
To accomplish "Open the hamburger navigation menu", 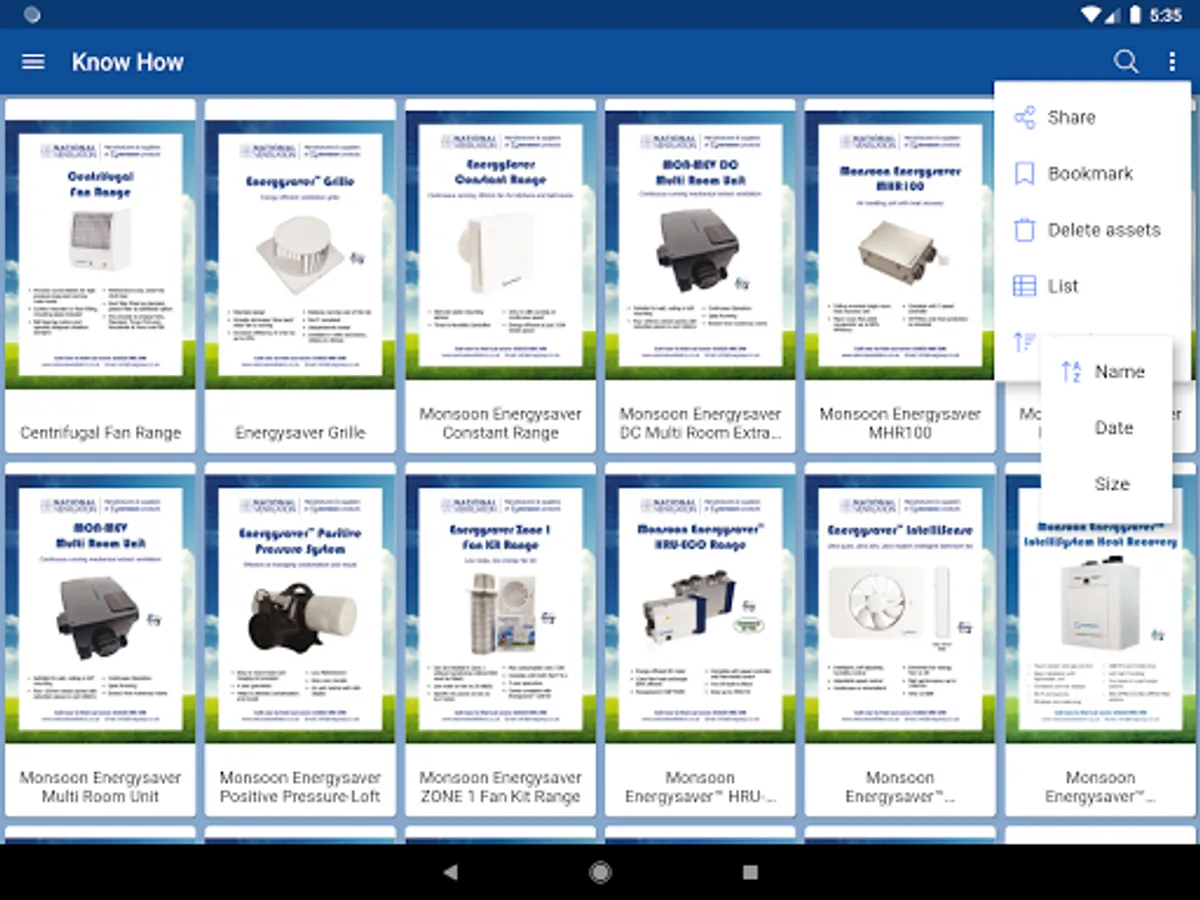I will pos(33,62).
